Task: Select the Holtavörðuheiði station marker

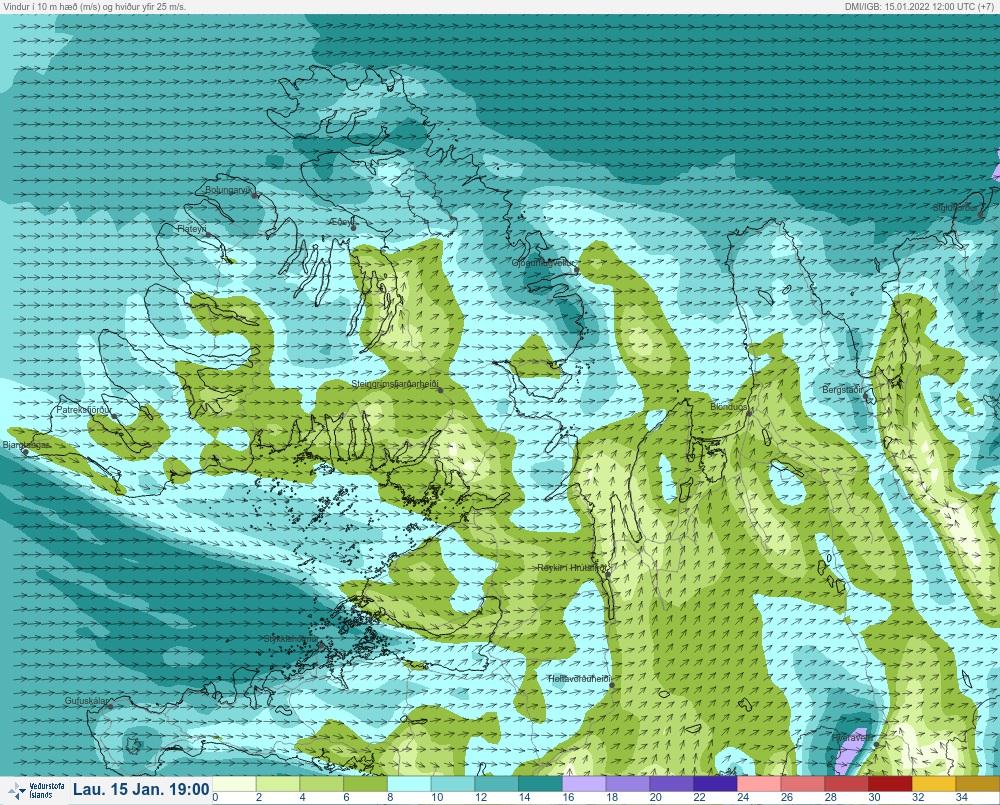Action: (x=612, y=686)
